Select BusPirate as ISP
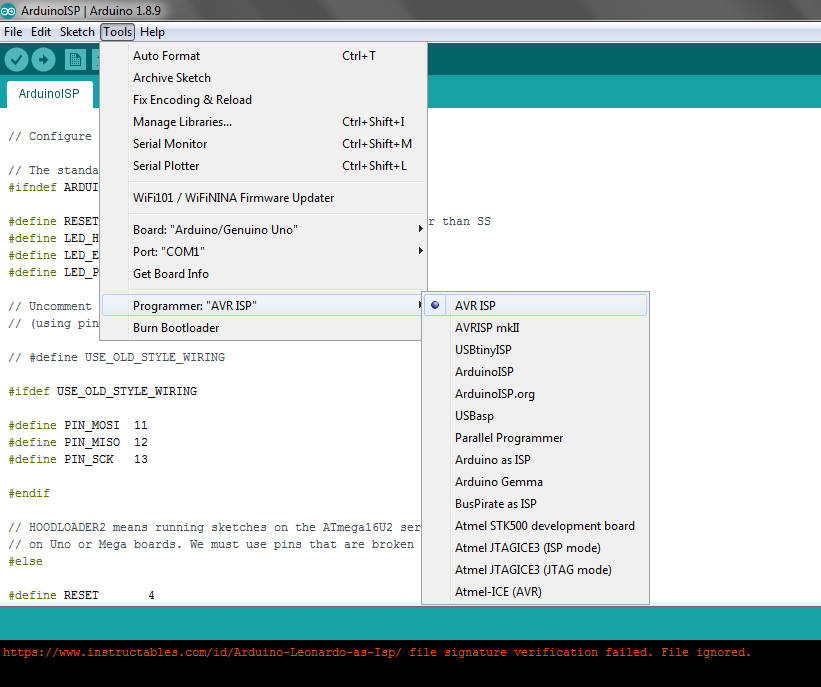This screenshot has width=821, height=687. click(x=535, y=504)
